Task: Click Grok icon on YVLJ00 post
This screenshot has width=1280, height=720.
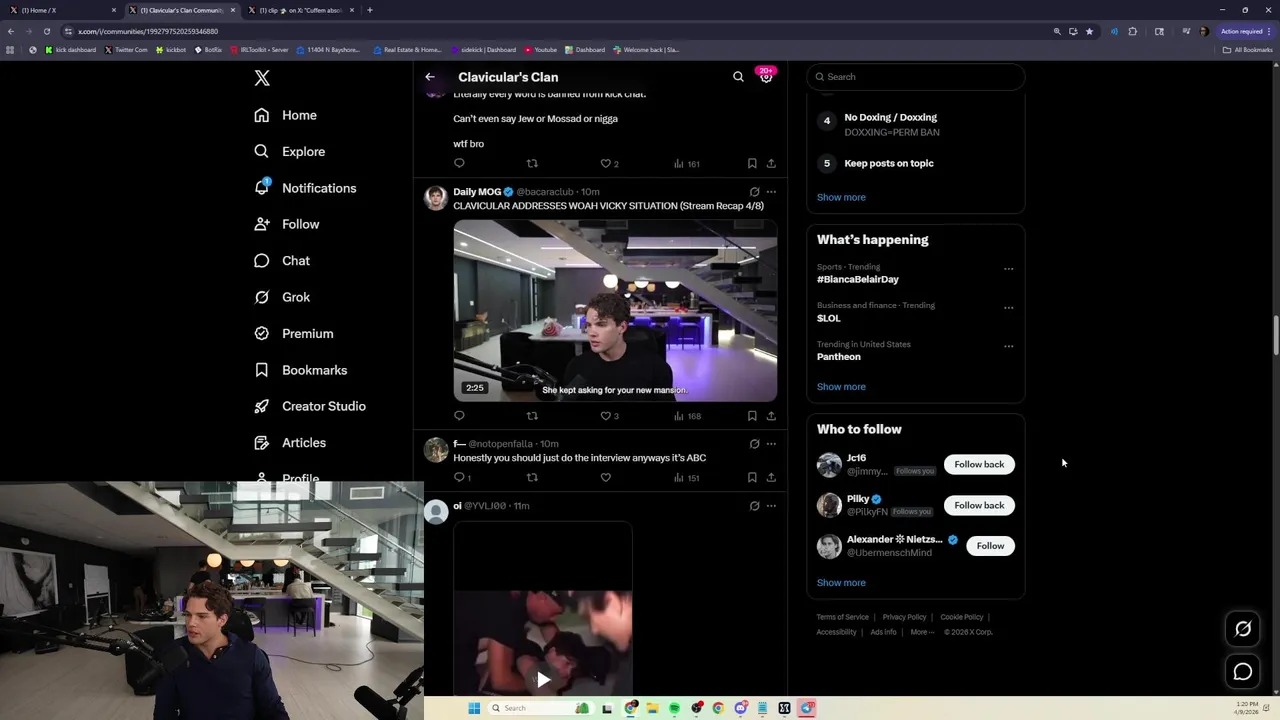Action: pyautogui.click(x=754, y=506)
